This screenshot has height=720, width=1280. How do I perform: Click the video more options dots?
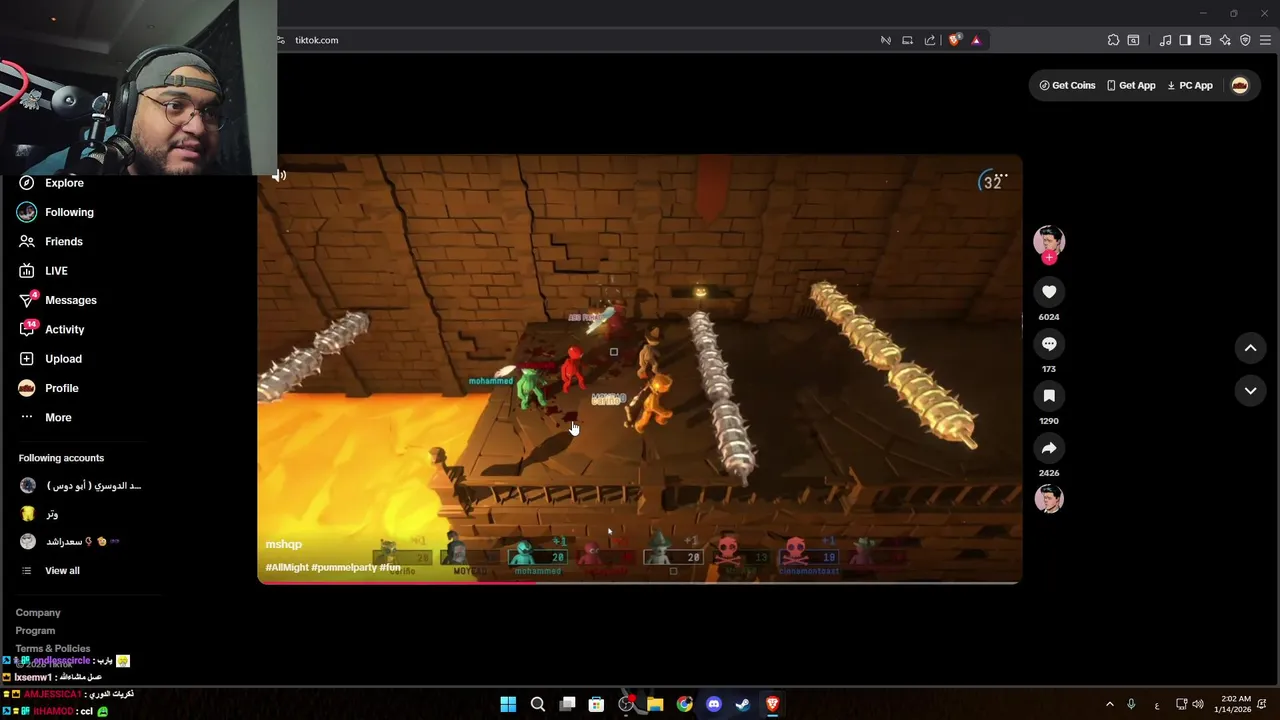click(1002, 176)
